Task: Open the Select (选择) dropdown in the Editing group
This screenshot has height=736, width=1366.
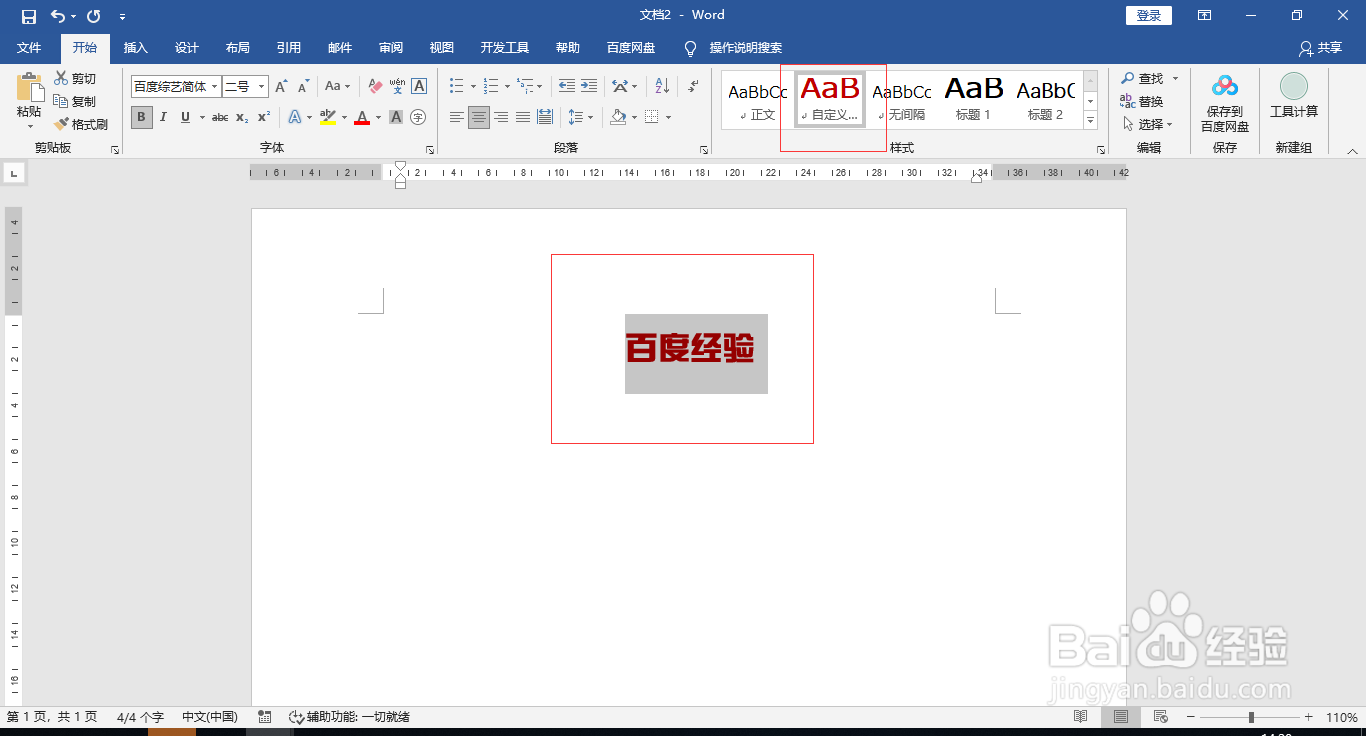Action: pyautogui.click(x=1146, y=125)
